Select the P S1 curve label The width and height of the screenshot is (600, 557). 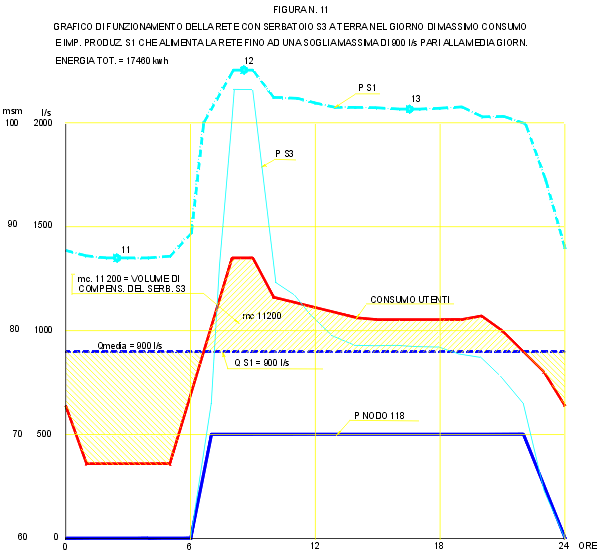(367, 88)
